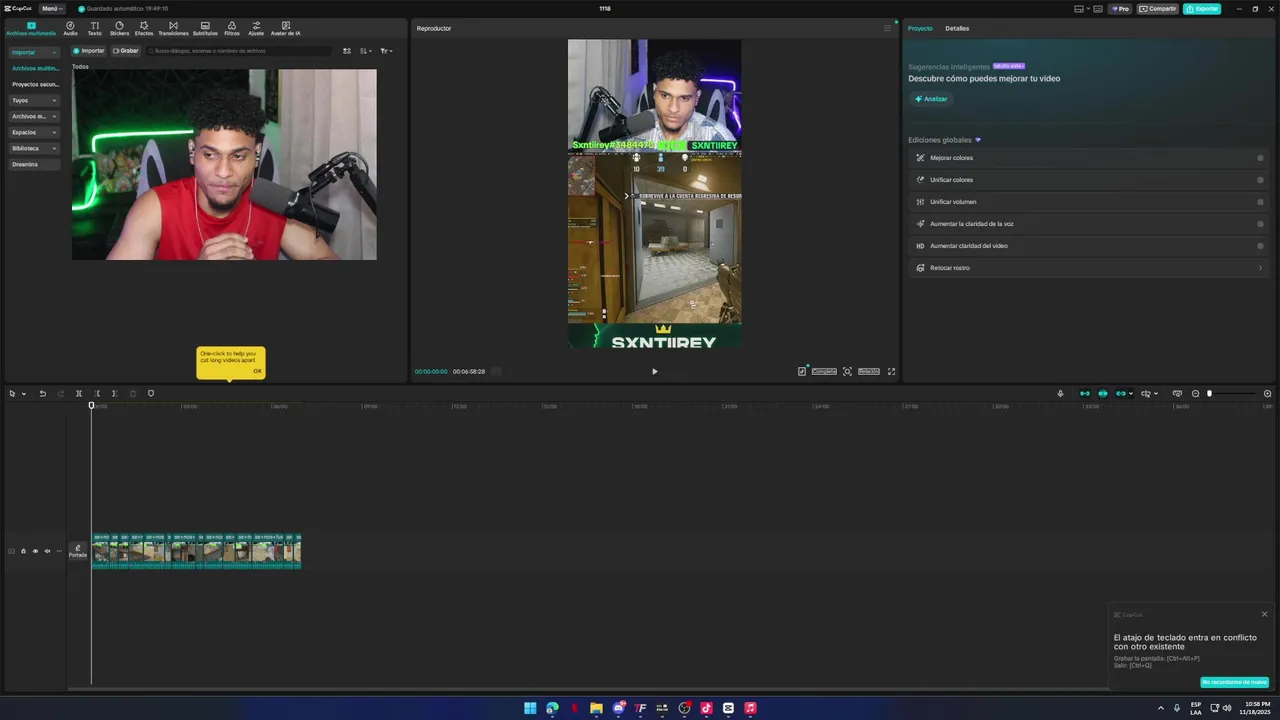
Task: Click the Portada cover button
Action: pyautogui.click(x=78, y=551)
